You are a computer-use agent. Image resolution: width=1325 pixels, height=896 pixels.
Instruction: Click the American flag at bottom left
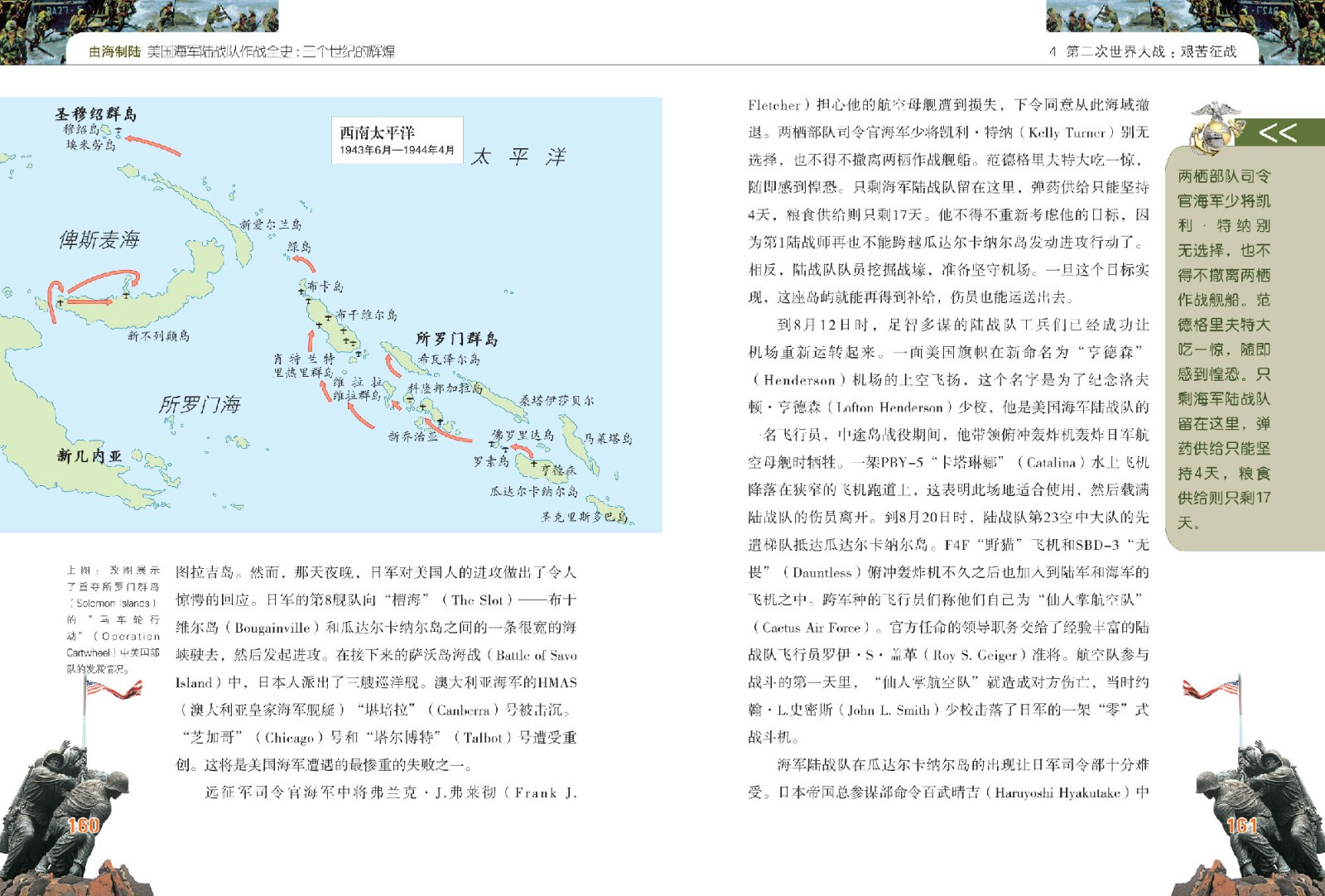(x=112, y=689)
